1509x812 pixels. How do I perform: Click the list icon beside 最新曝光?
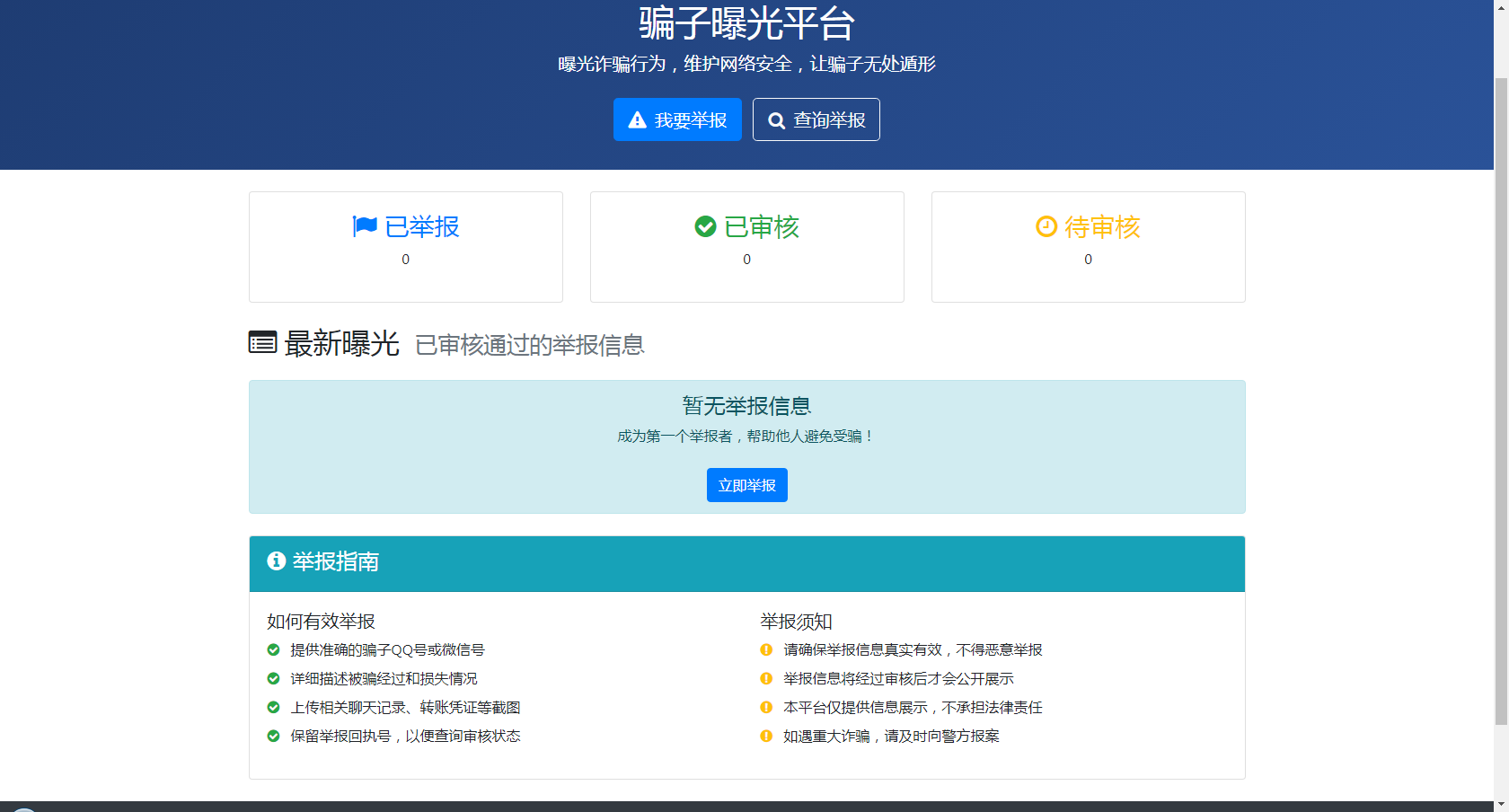[262, 342]
